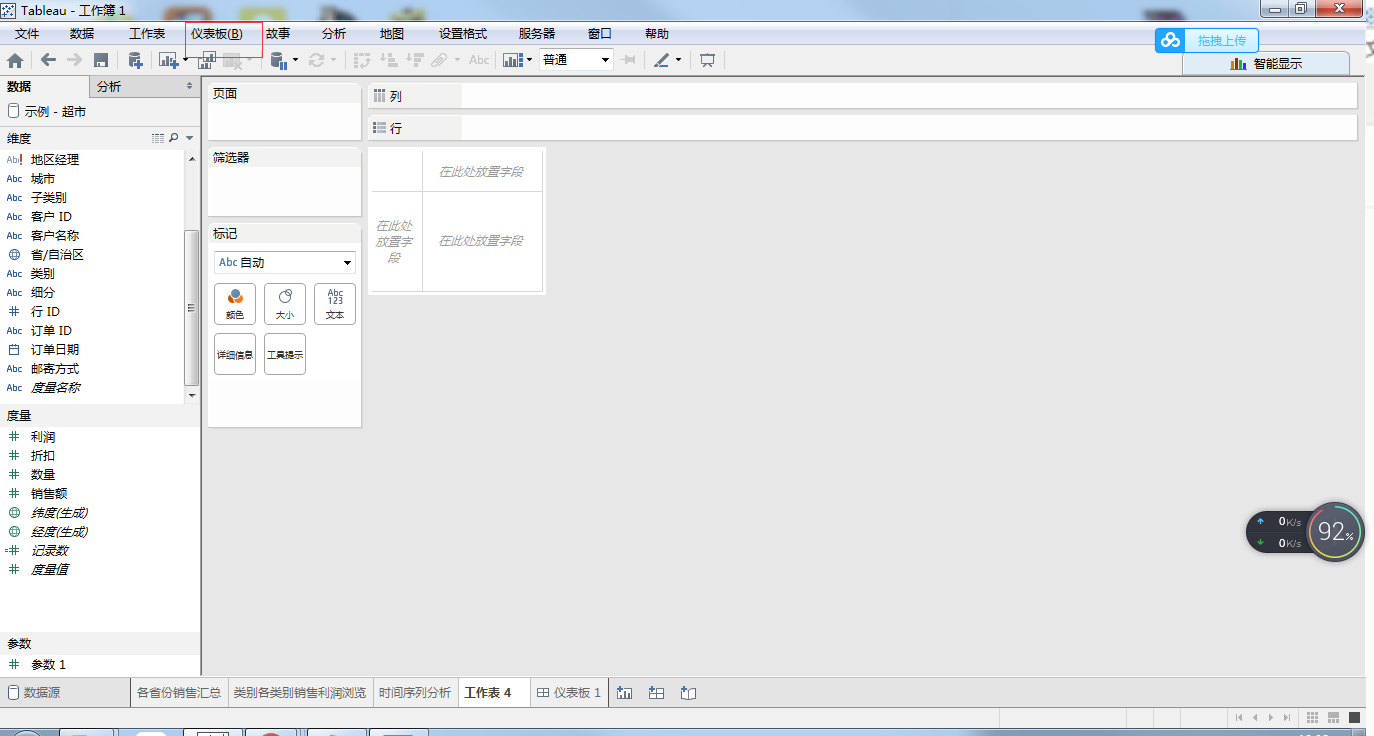Open the new worksheet icon's dropdown arrow
The image size is (1374, 736).
pyautogui.click(x=185, y=60)
